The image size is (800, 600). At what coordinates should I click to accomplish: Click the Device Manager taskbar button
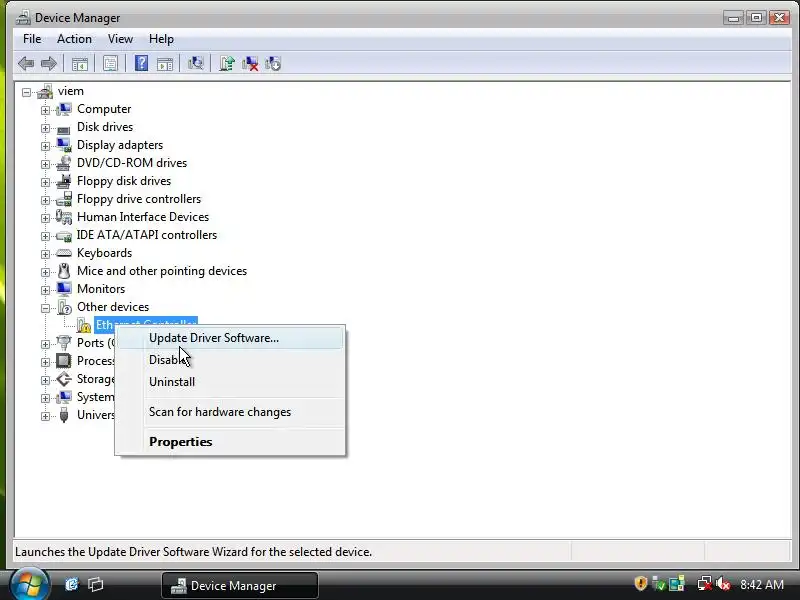[240, 585]
